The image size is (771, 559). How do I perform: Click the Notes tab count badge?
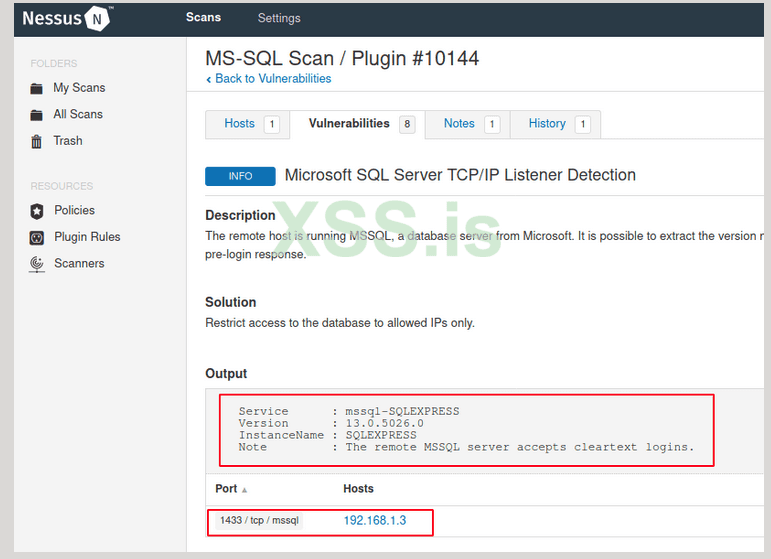pos(492,124)
